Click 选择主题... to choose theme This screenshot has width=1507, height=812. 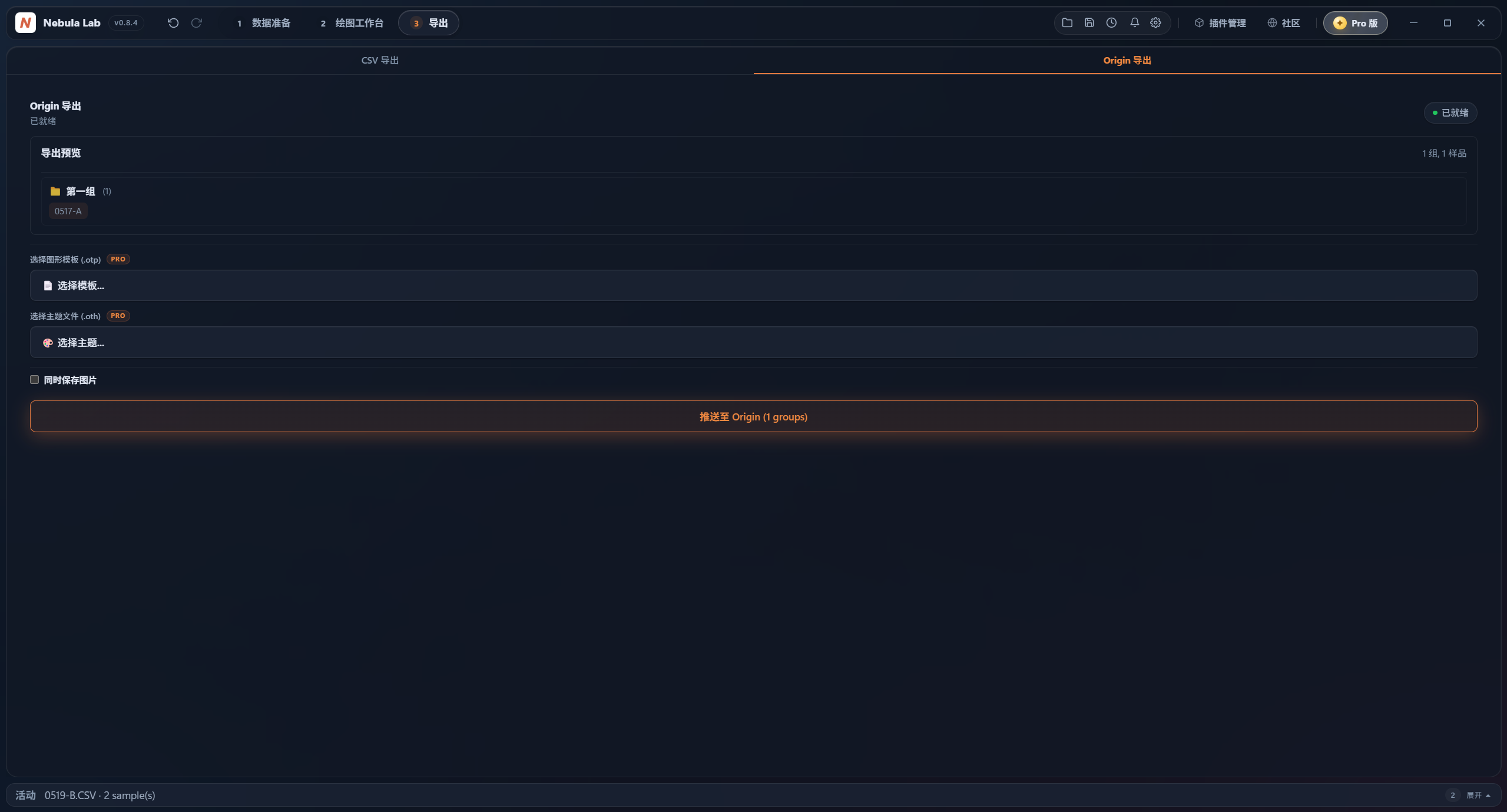pyautogui.click(x=753, y=342)
